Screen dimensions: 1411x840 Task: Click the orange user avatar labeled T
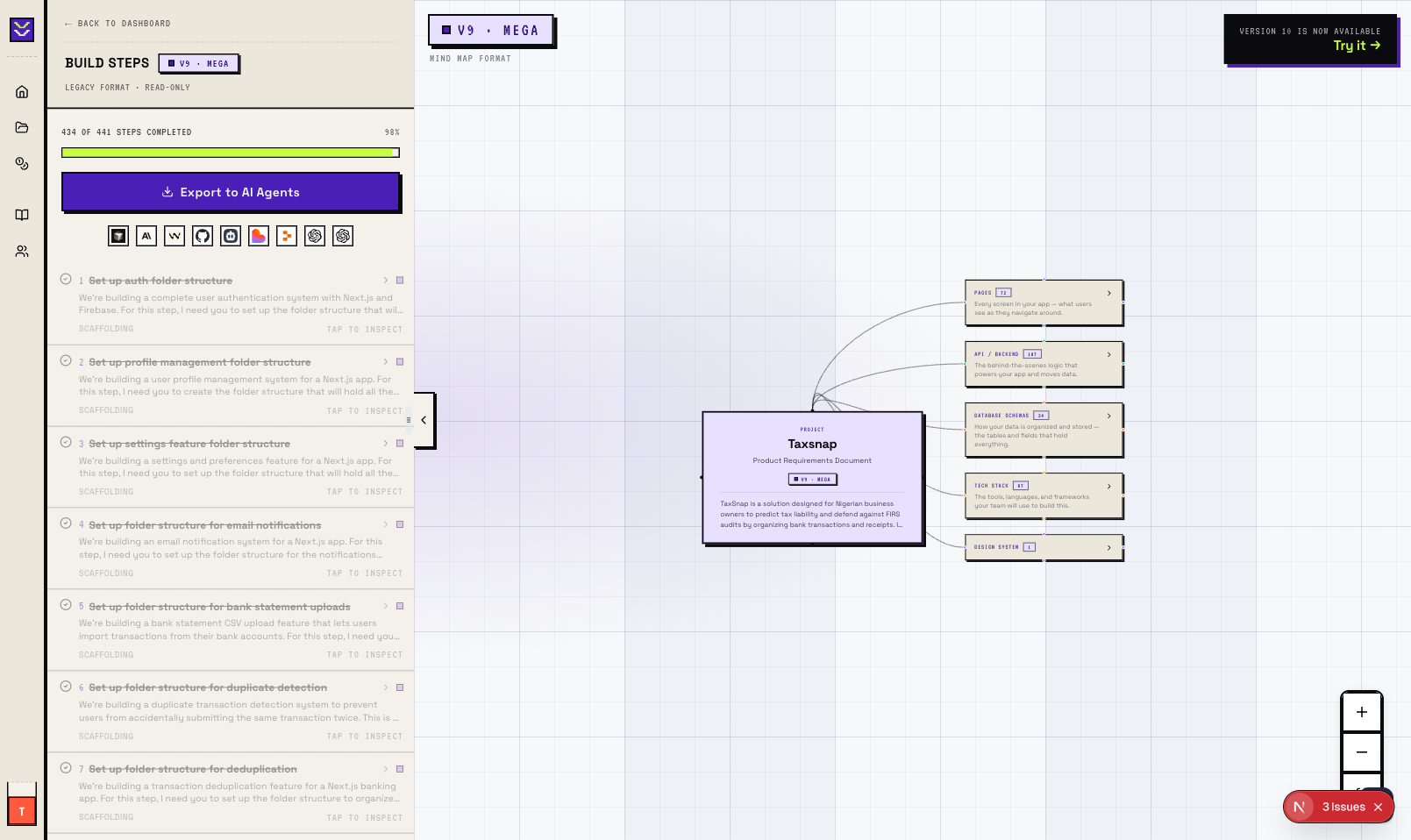22,811
